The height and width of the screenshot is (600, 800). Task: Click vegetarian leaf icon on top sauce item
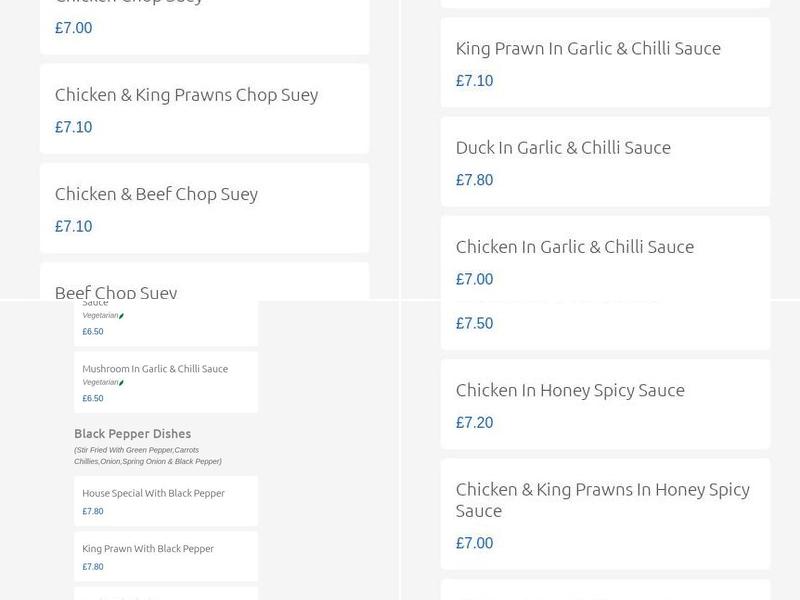[122, 316]
